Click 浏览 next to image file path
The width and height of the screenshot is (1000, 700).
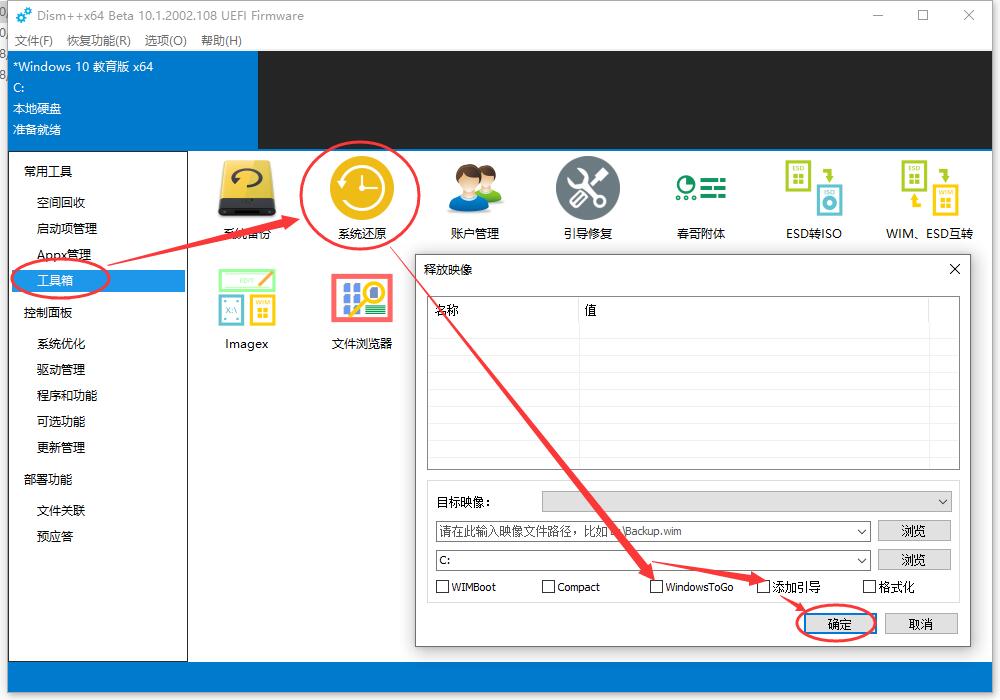(x=914, y=531)
